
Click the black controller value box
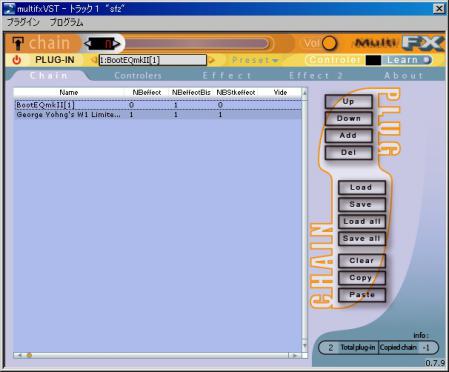(x=373, y=60)
